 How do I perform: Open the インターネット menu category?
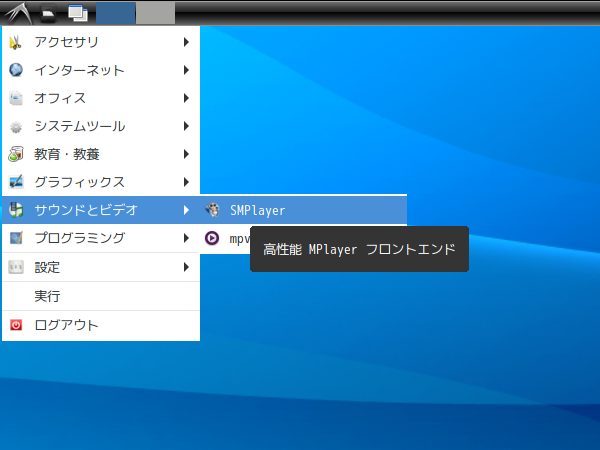(x=101, y=70)
